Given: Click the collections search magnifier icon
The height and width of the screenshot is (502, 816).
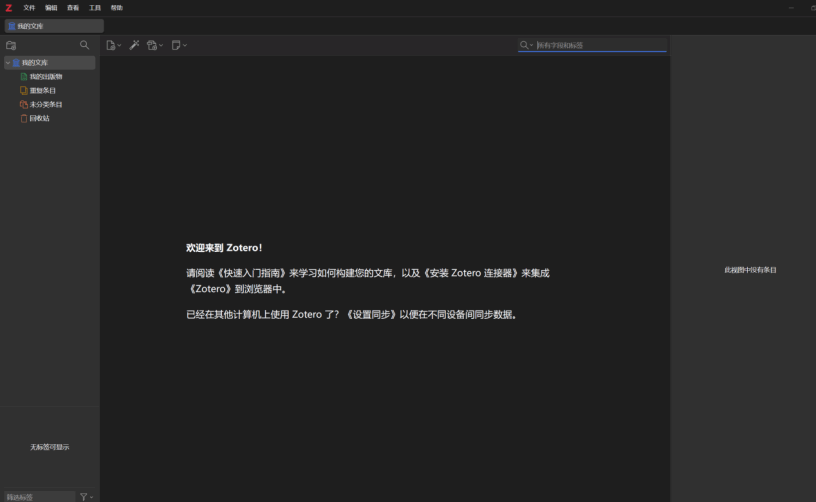Looking at the screenshot, I should tap(84, 45).
